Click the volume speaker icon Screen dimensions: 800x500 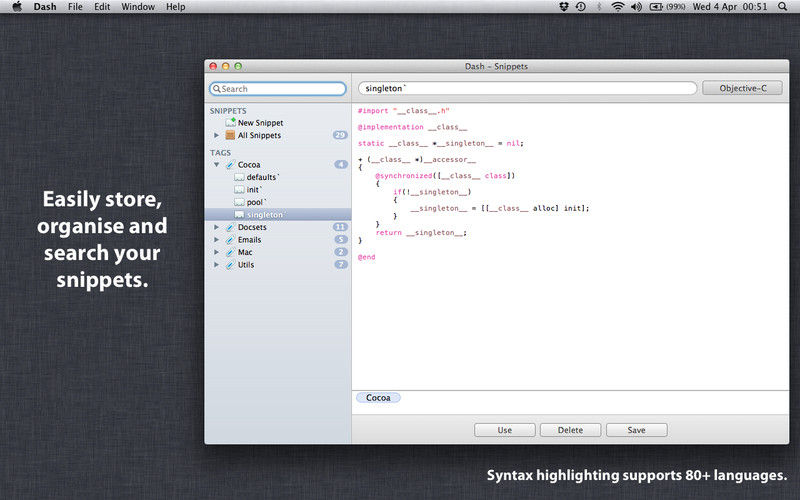636,7
